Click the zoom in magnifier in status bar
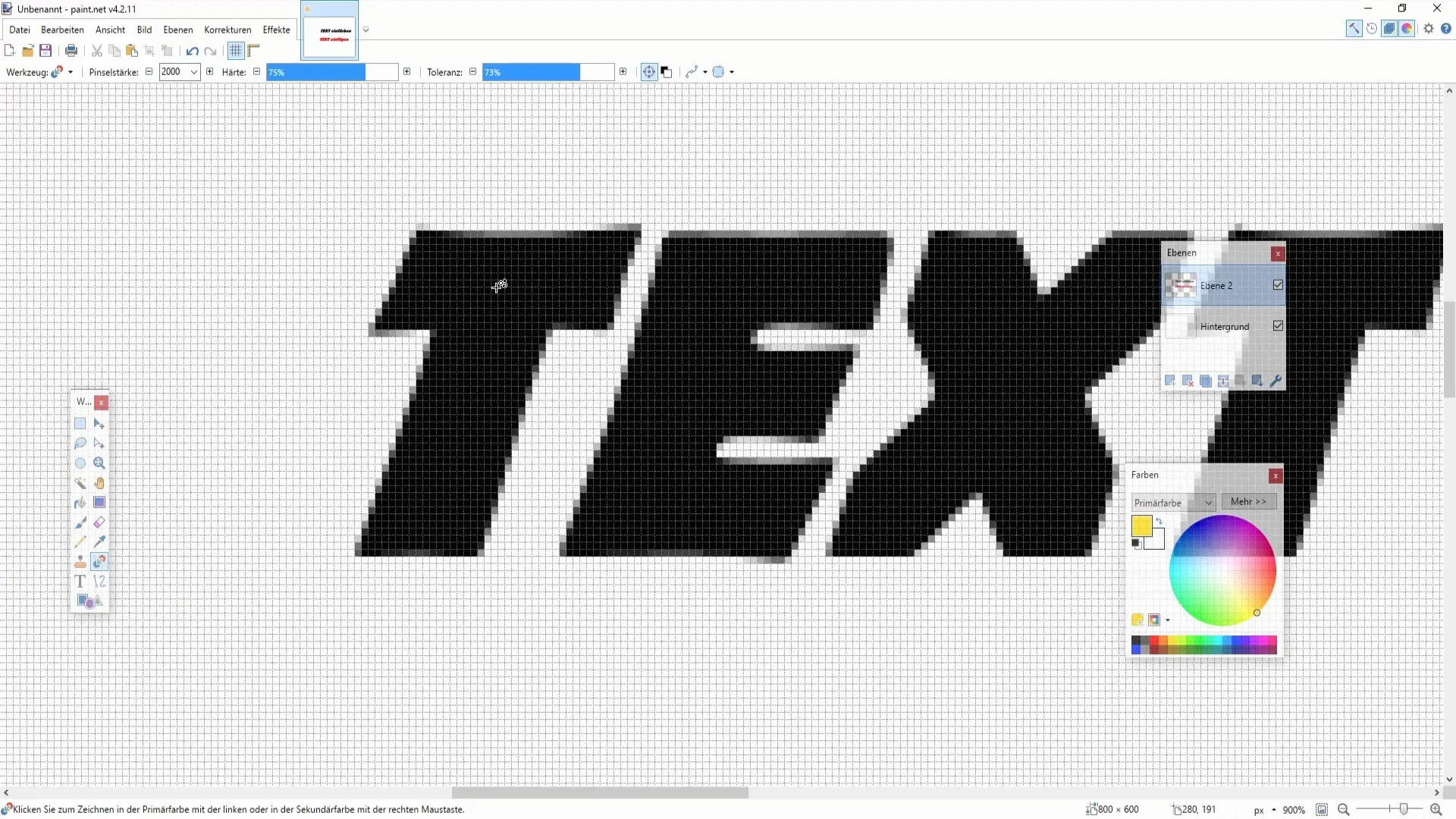This screenshot has height=819, width=1456. [1436, 810]
